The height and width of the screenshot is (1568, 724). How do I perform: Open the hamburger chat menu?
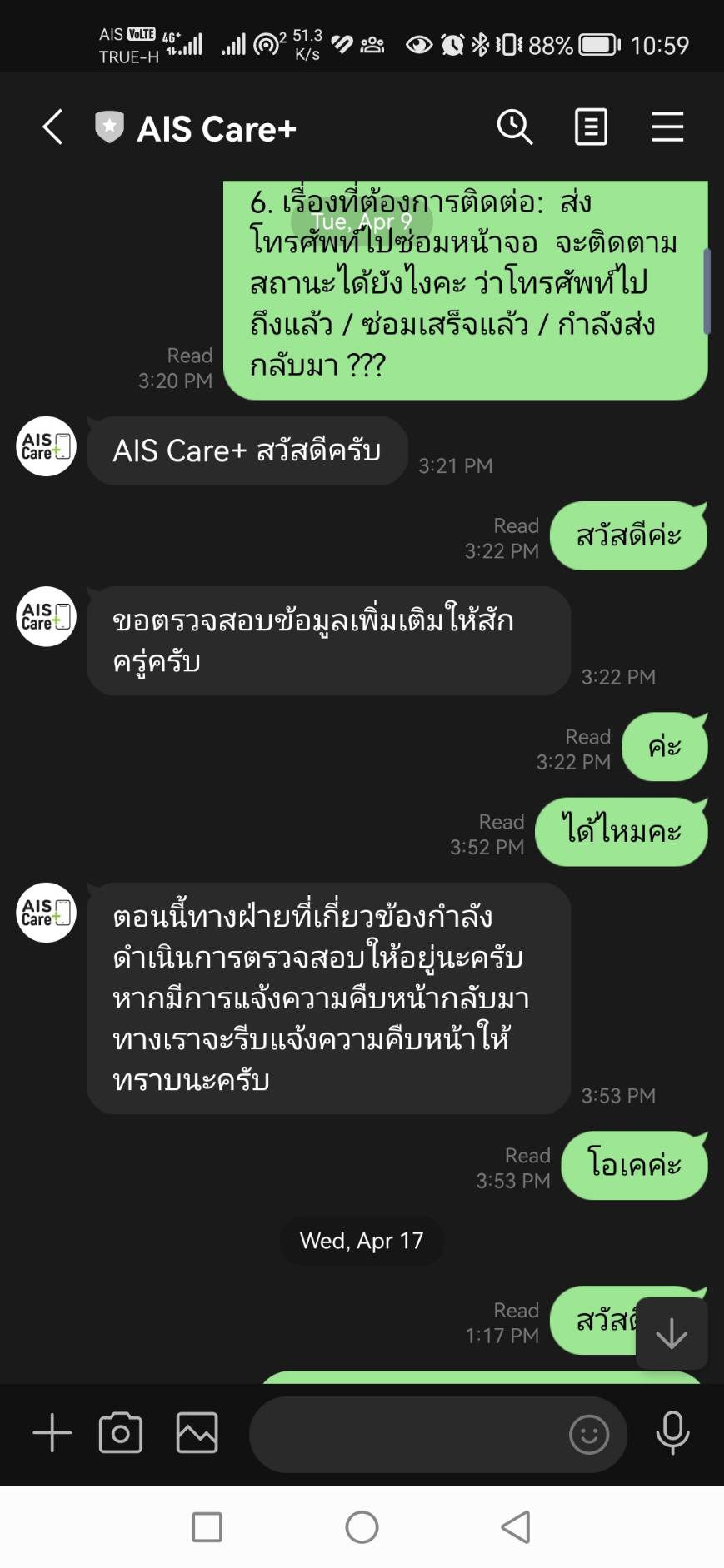pyautogui.click(x=667, y=127)
